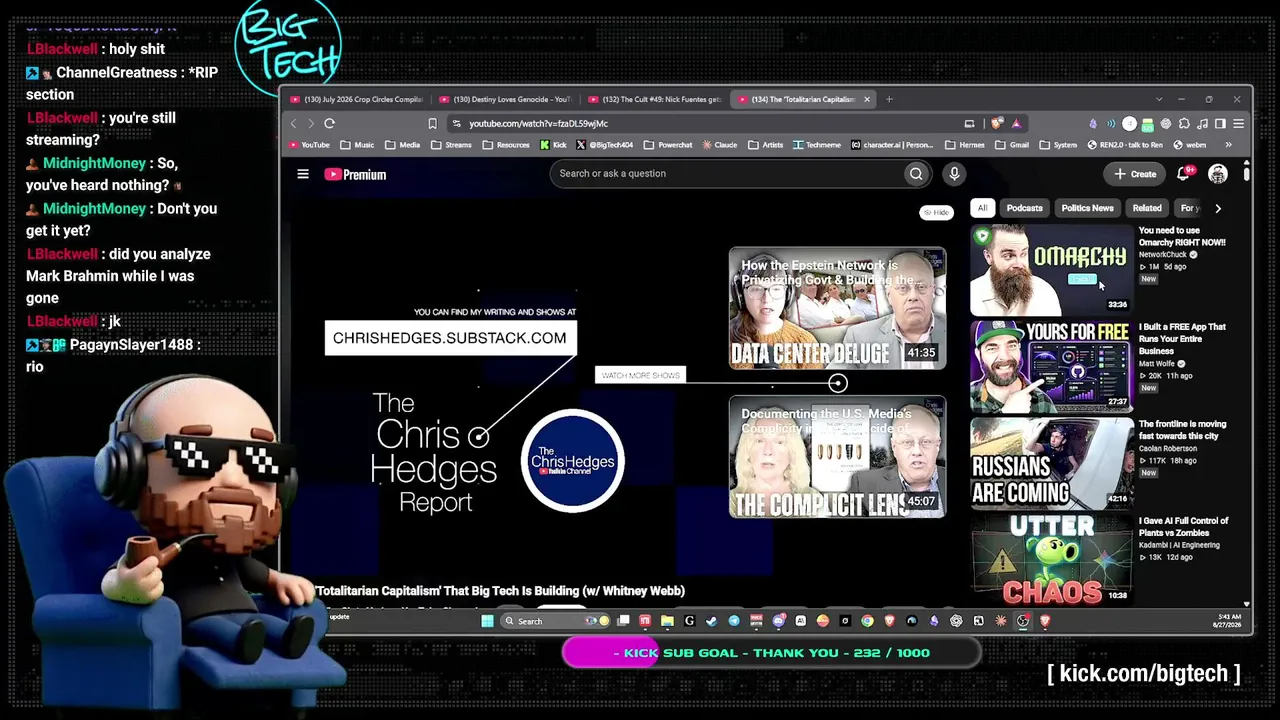This screenshot has height=720, width=1280.
Task: Open the YouTube notifications bell
Action: click(x=1183, y=174)
